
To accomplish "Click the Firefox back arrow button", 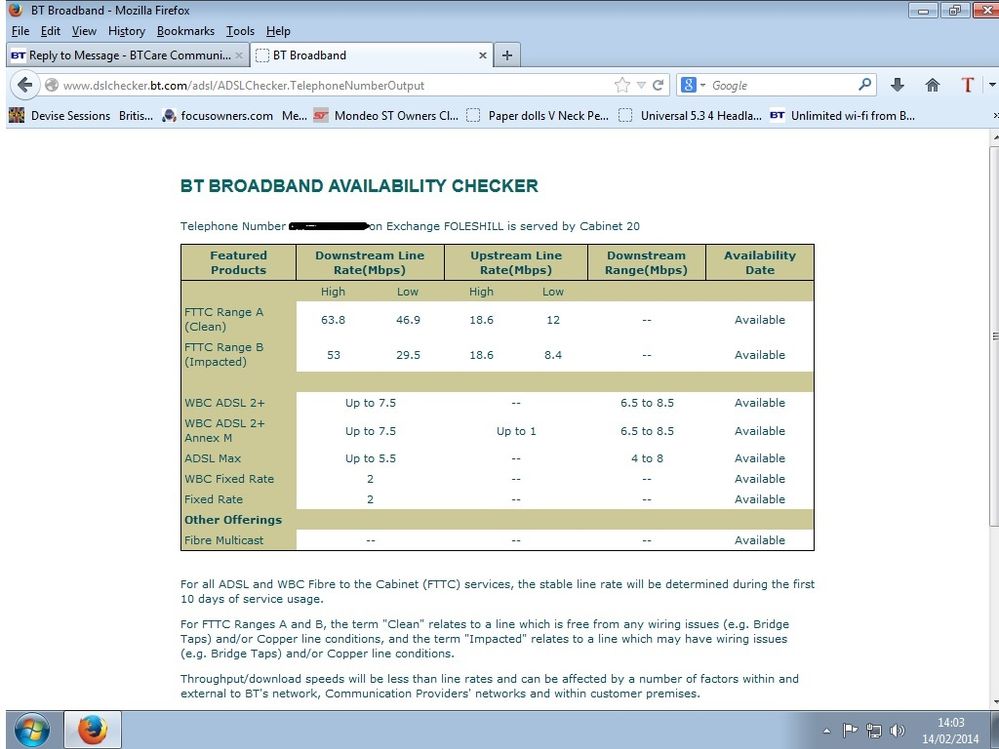I will pyautogui.click(x=25, y=85).
